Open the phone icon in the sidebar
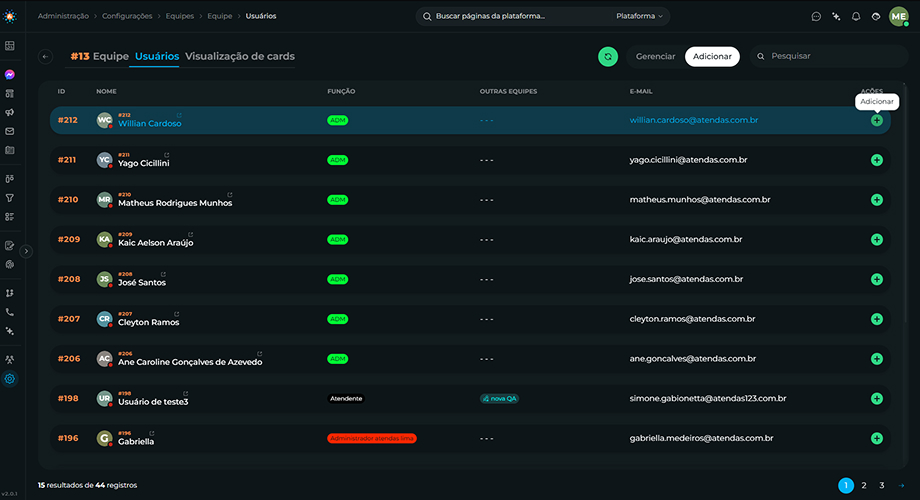The width and height of the screenshot is (920, 500). click(x=10, y=312)
